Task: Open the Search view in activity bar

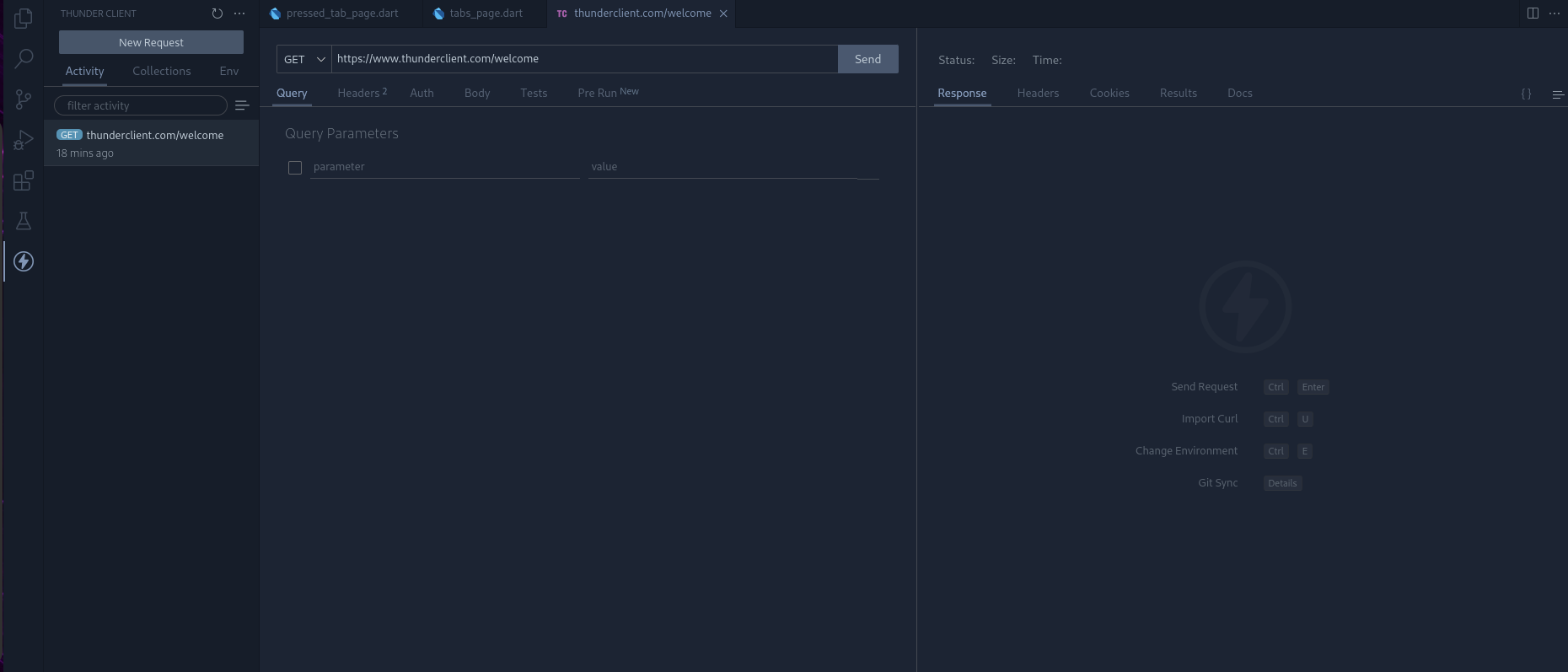Action: coord(24,58)
